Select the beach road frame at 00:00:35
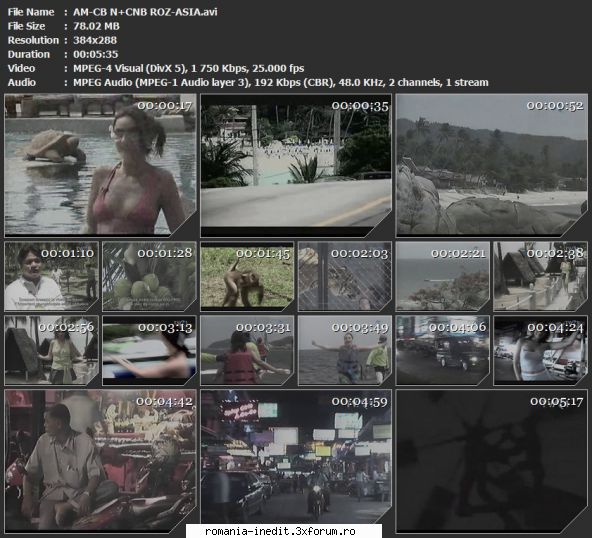 click(296, 165)
